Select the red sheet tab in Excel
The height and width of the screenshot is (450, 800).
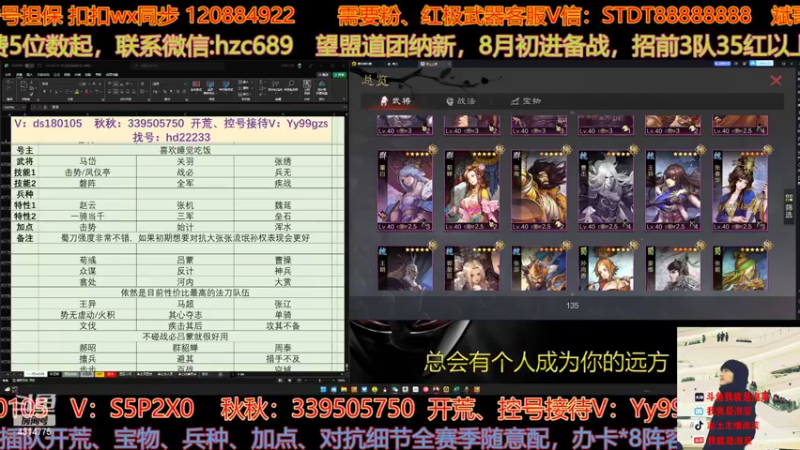click(x=111, y=374)
